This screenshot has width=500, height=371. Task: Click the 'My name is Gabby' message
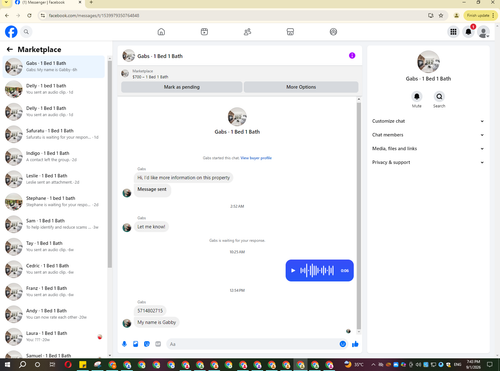click(157, 322)
